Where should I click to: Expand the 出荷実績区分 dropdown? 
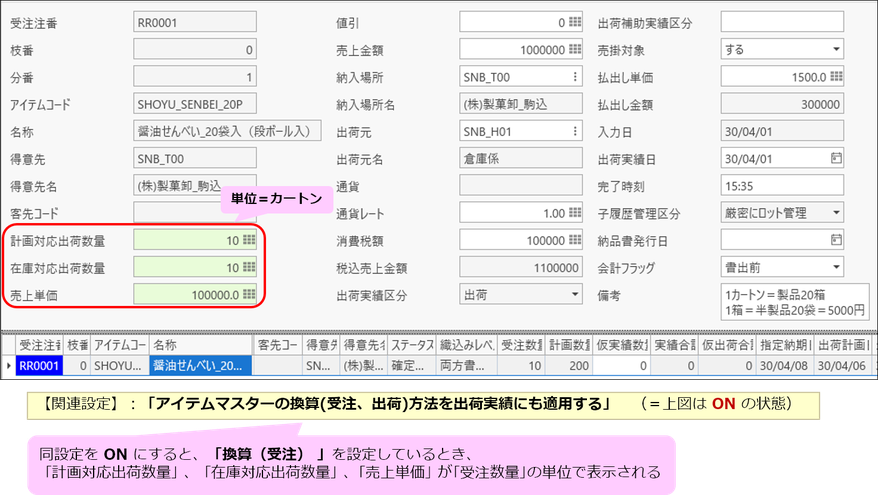tap(575, 295)
